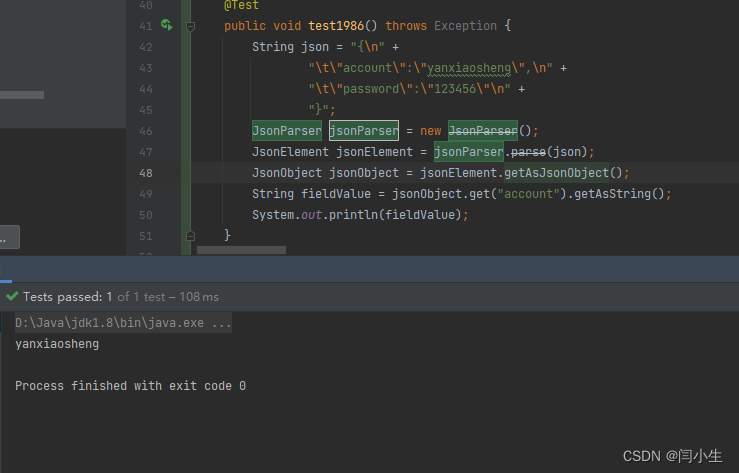
Task: Click the deprecated parse method call
Action: pos(528,152)
